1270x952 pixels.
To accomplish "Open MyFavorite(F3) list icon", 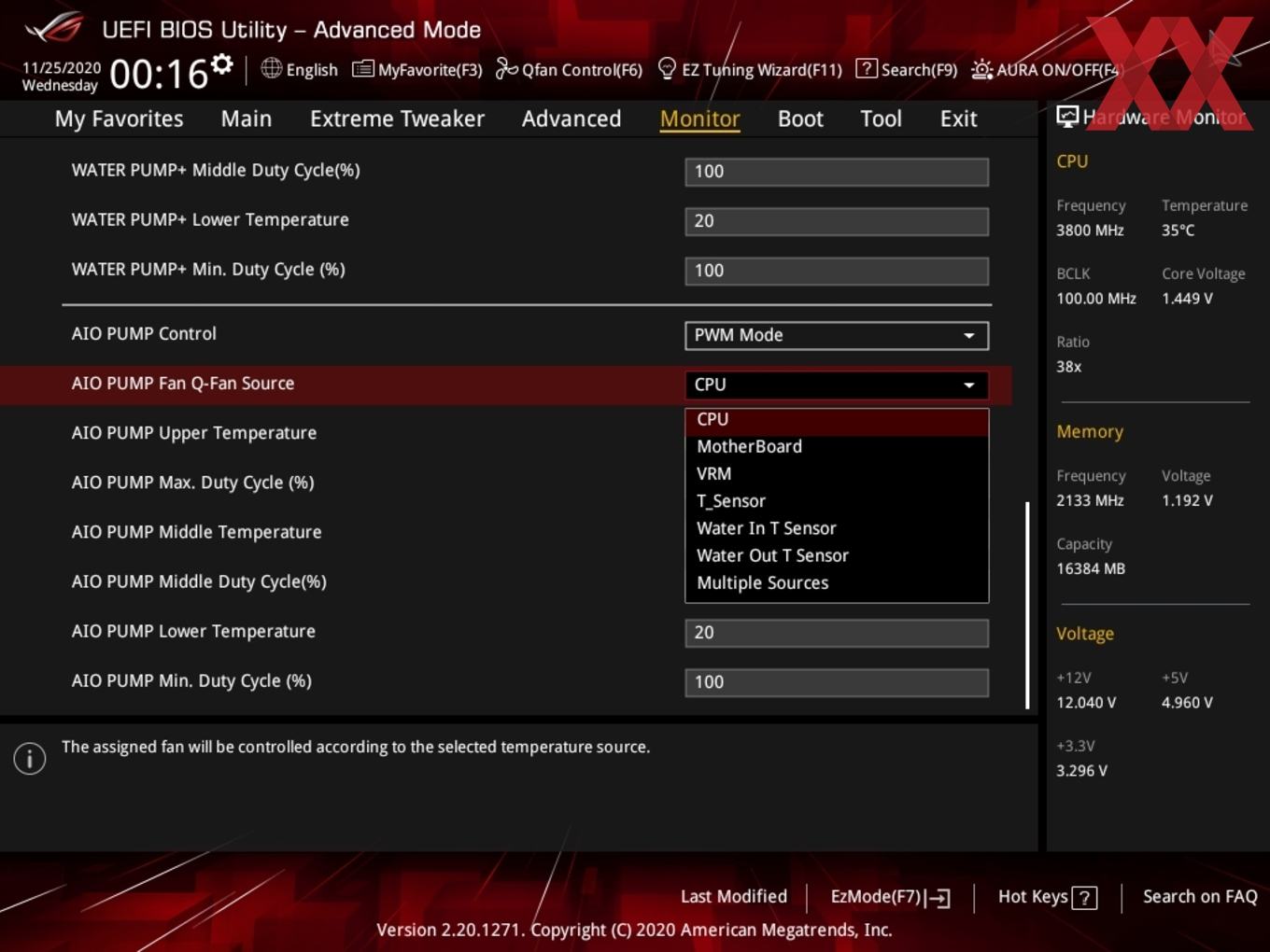I will (362, 69).
